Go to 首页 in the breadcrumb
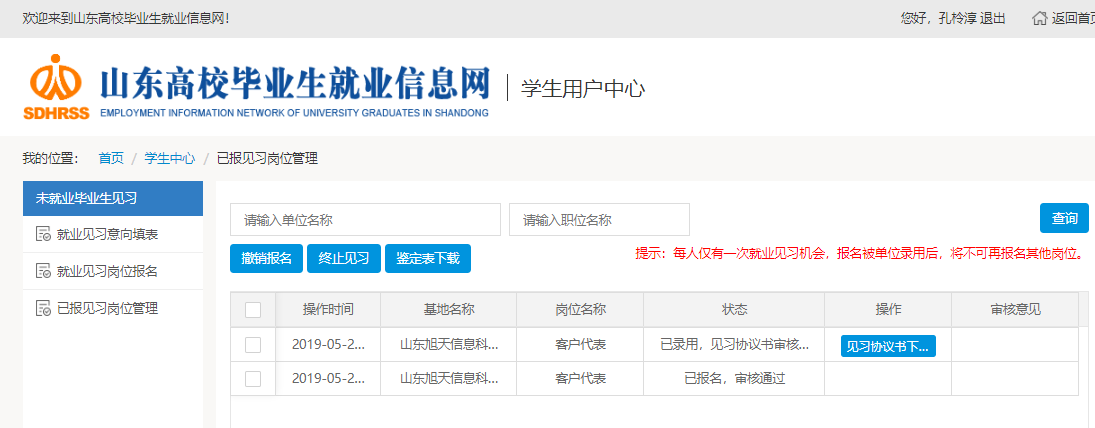 pos(111,158)
